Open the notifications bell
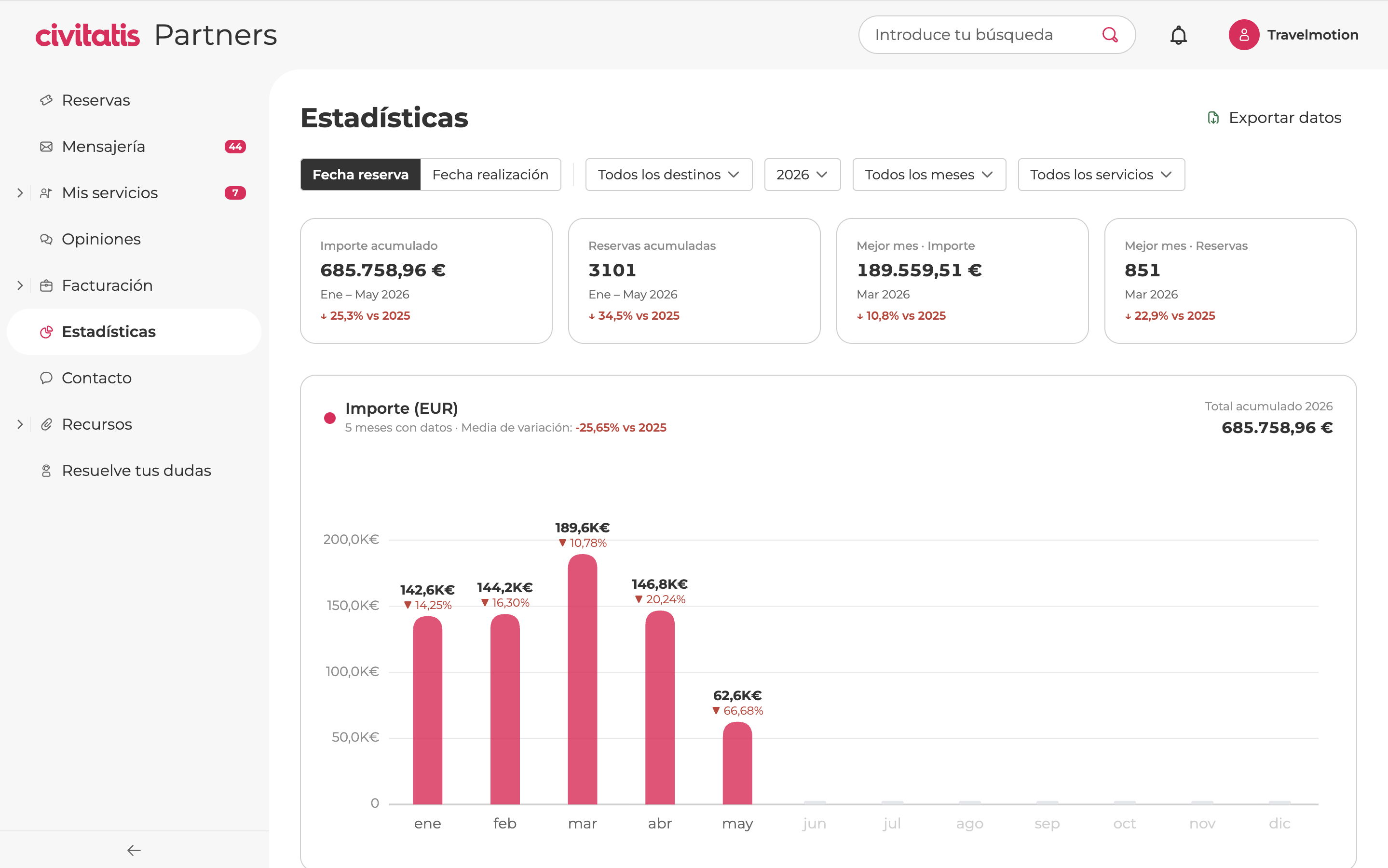The height and width of the screenshot is (868, 1388). (1178, 35)
